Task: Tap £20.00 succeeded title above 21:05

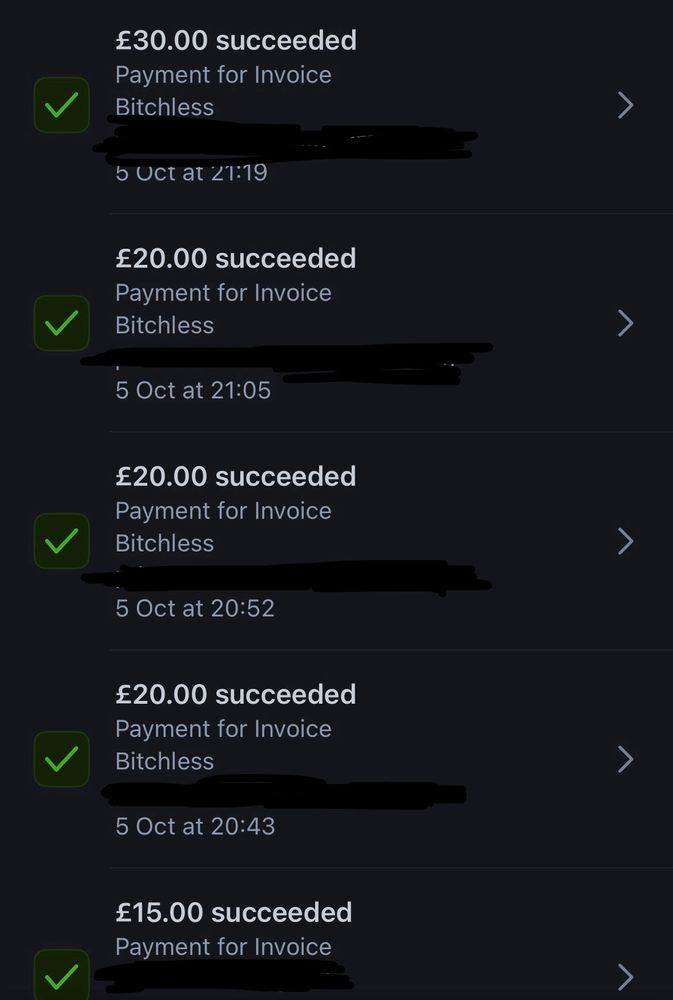Action: point(236,259)
